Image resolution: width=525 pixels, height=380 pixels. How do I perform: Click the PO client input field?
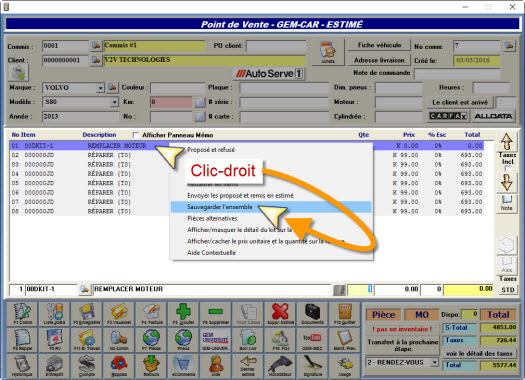(x=276, y=46)
